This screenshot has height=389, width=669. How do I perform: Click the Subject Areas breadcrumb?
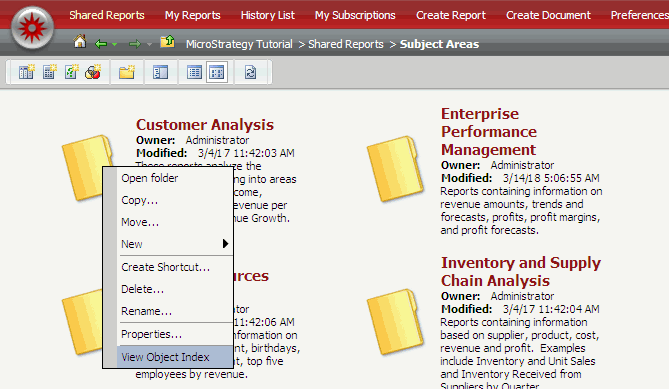[x=439, y=44]
